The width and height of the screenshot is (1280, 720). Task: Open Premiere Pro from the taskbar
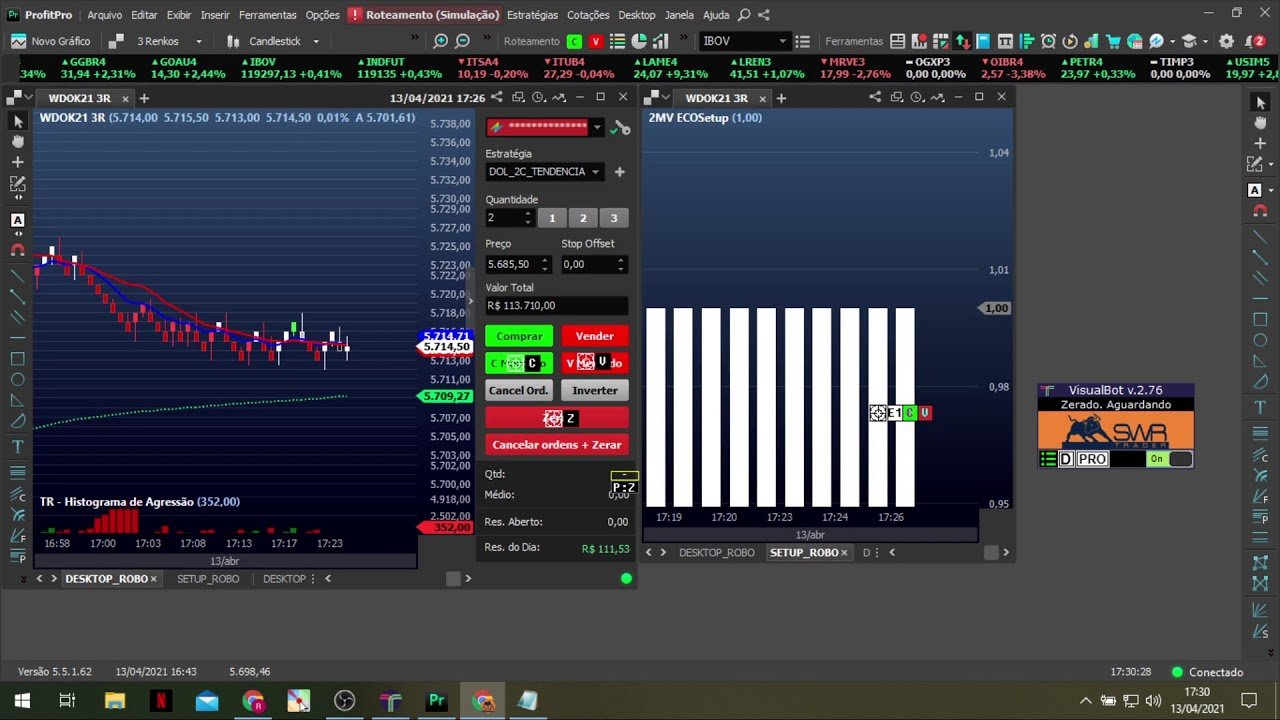click(x=436, y=701)
